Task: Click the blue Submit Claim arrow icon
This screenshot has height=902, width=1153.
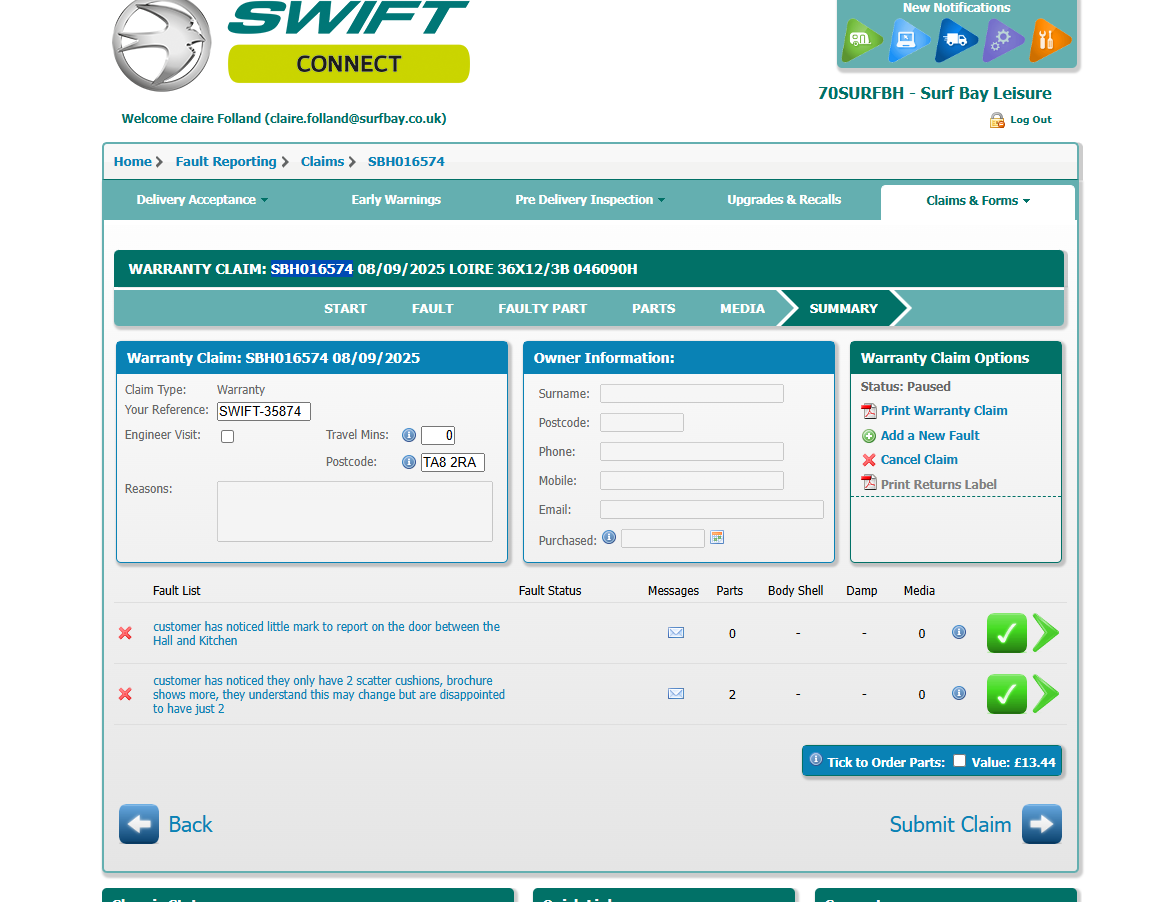Action: click(1041, 824)
